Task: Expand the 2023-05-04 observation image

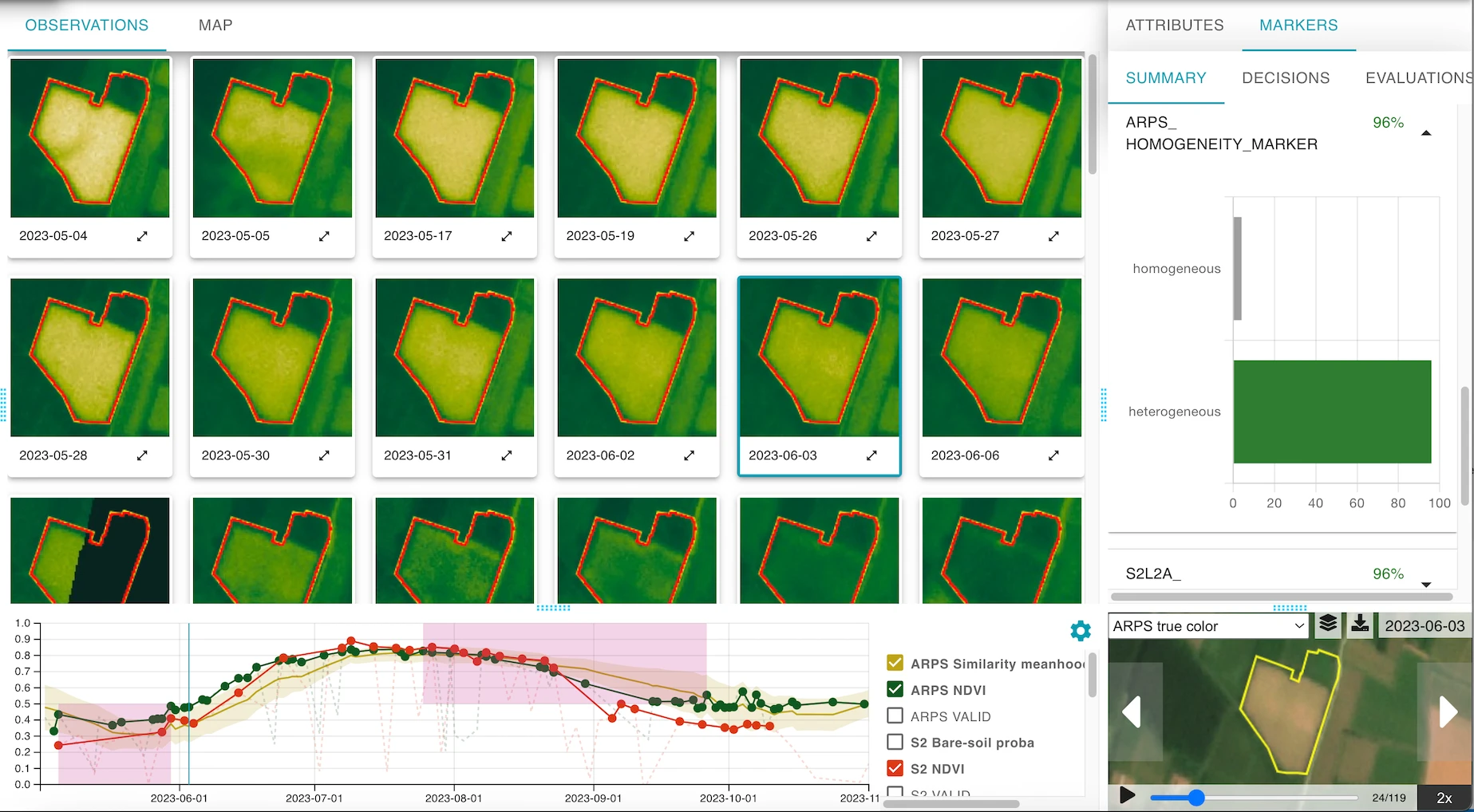Action: (142, 236)
